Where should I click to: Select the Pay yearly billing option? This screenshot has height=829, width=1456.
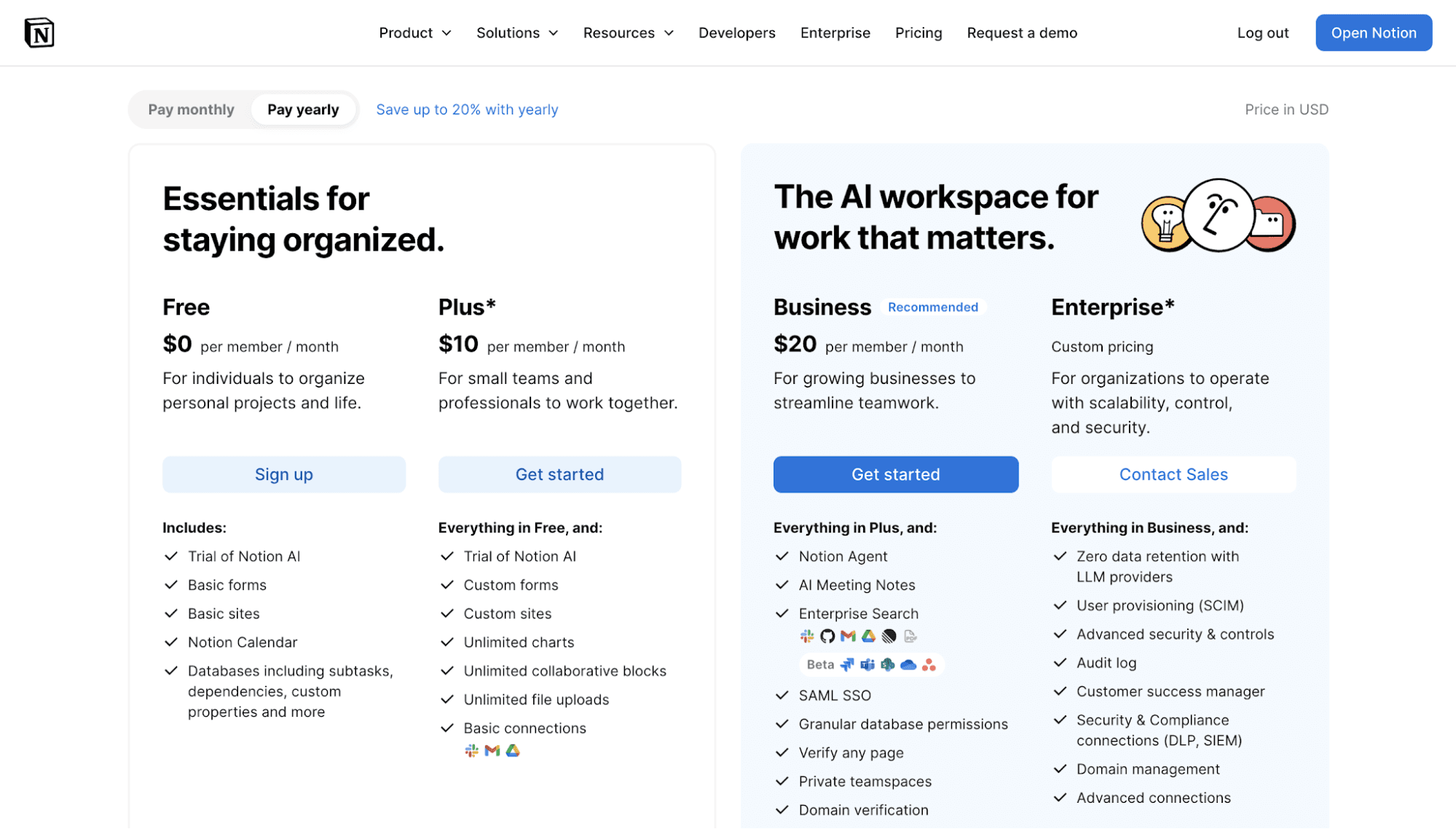(x=303, y=109)
